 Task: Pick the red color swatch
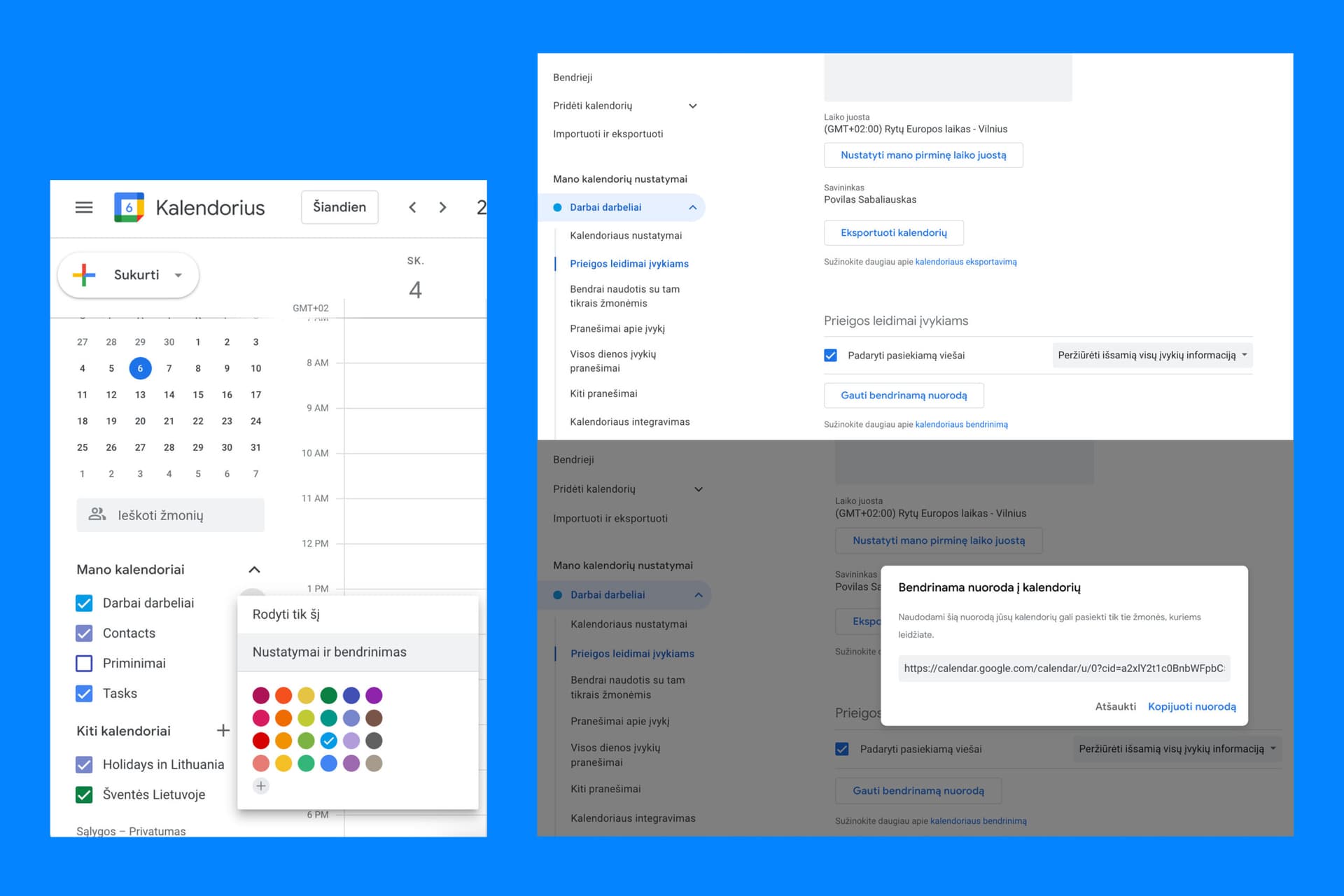click(261, 741)
